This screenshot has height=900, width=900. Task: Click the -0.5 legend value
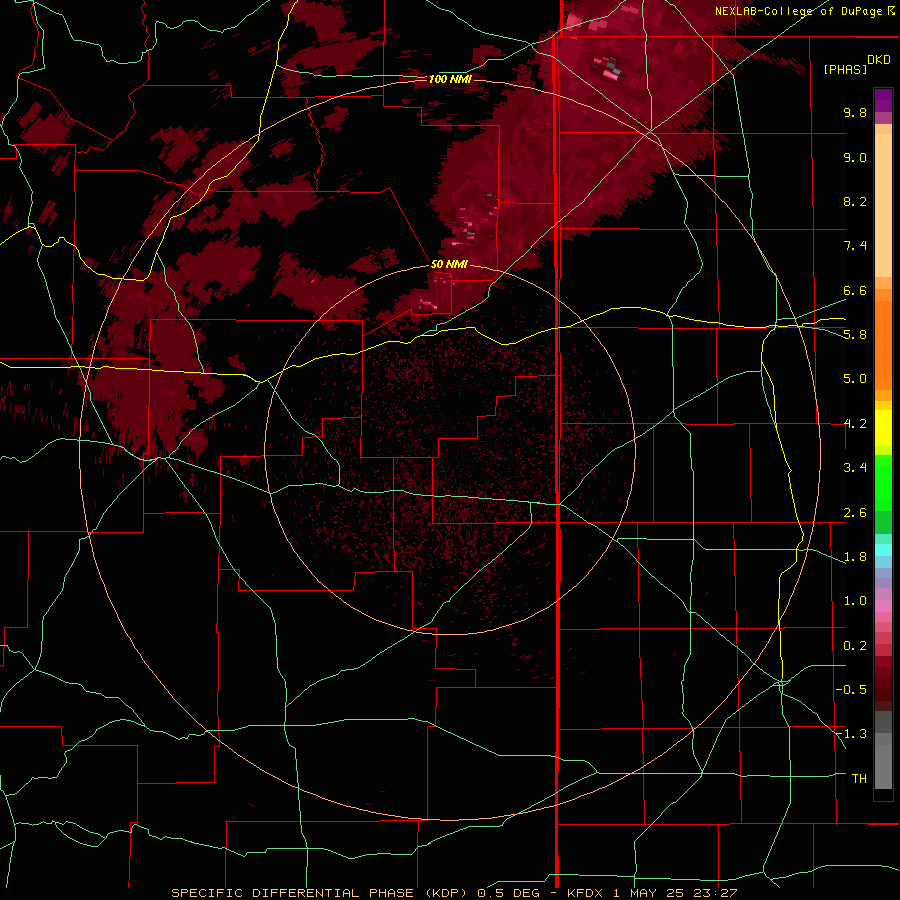tap(851, 690)
